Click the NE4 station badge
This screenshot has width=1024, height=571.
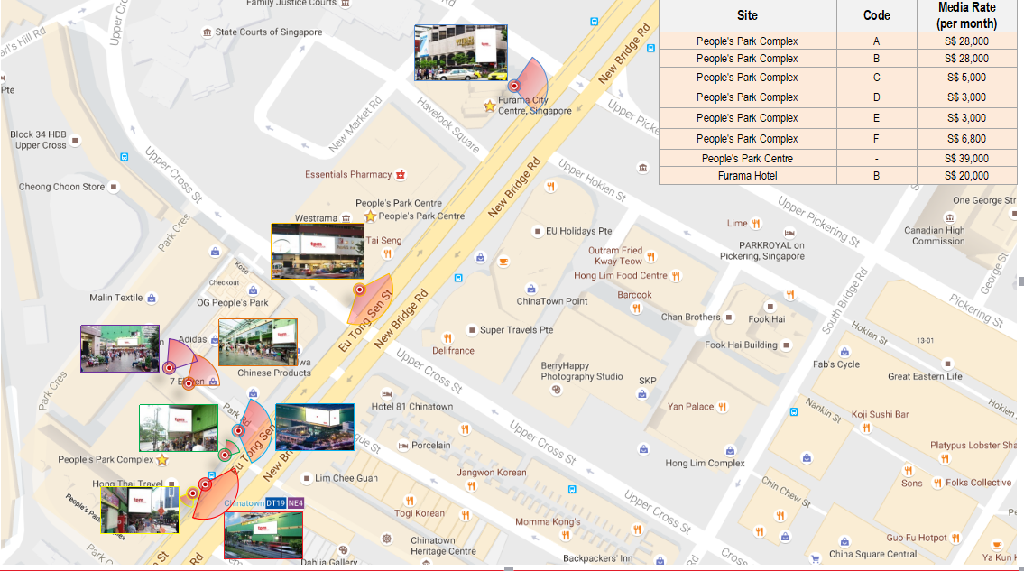tap(296, 503)
